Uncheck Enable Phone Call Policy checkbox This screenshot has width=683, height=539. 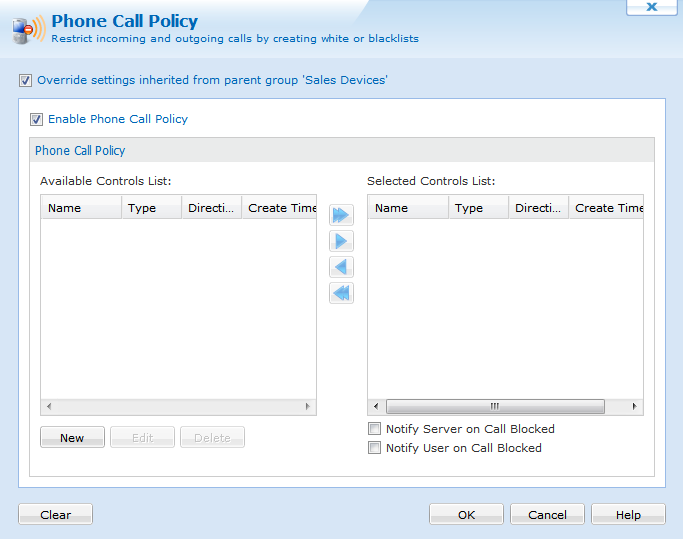tap(36, 119)
